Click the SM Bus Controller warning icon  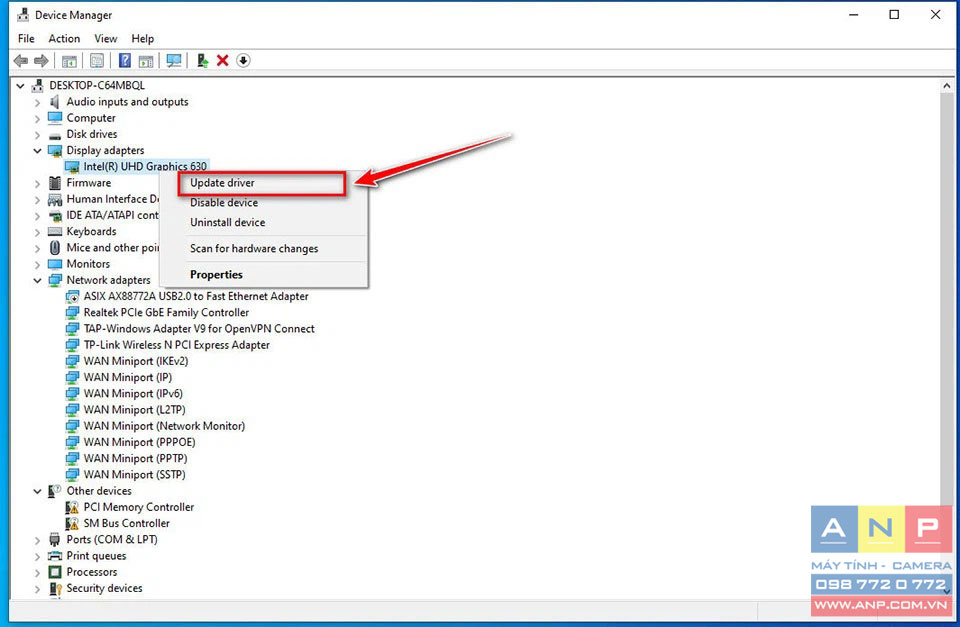coord(72,524)
